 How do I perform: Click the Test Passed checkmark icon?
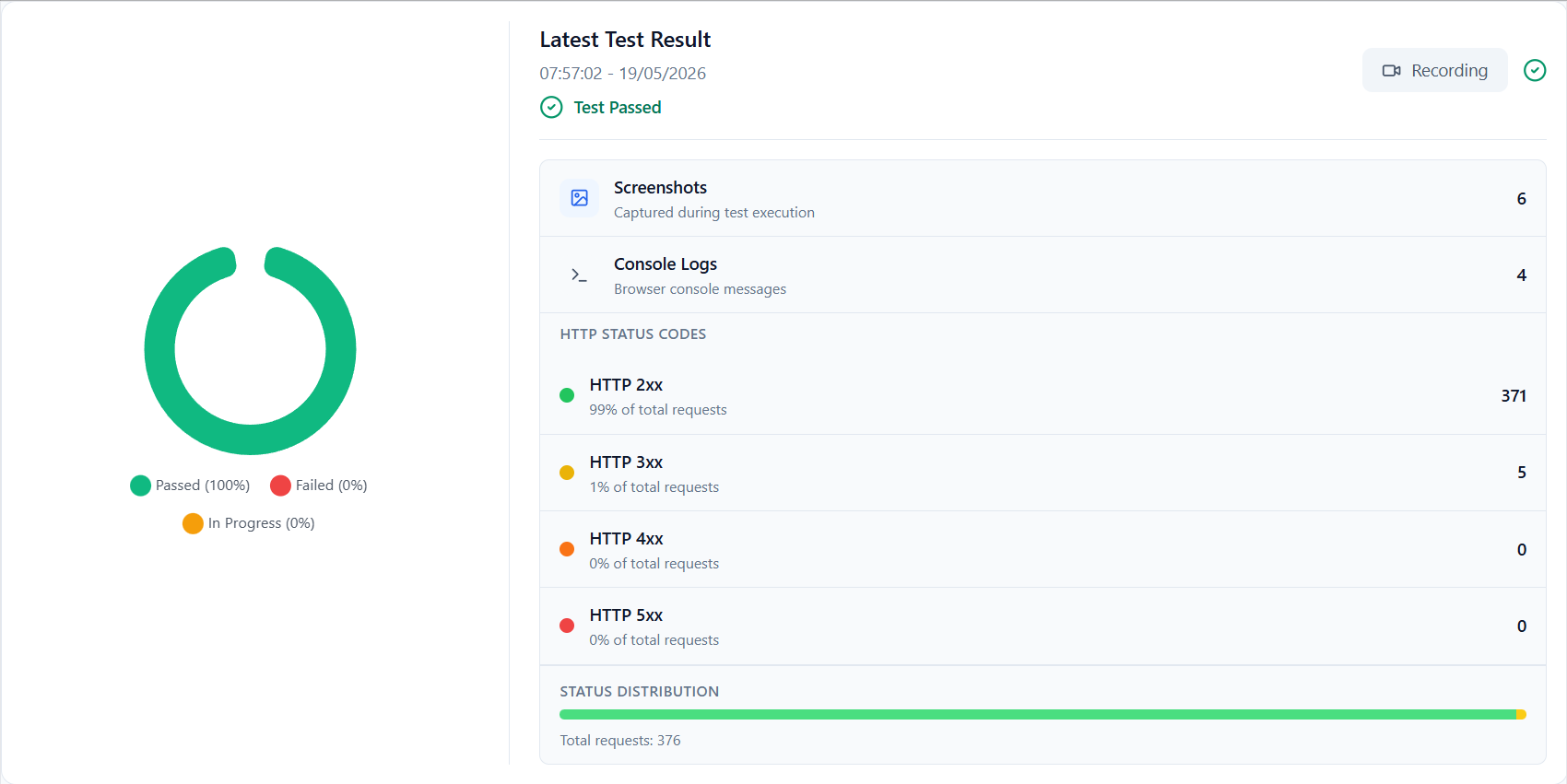click(551, 108)
